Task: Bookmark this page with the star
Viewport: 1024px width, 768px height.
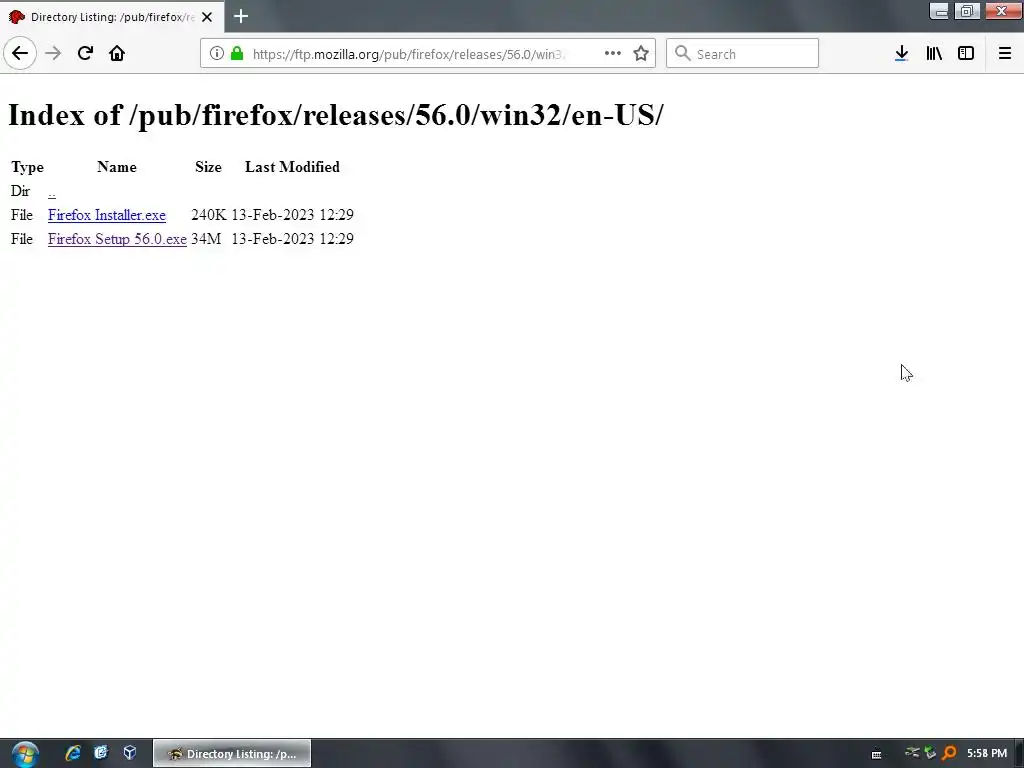Action: pyautogui.click(x=641, y=54)
